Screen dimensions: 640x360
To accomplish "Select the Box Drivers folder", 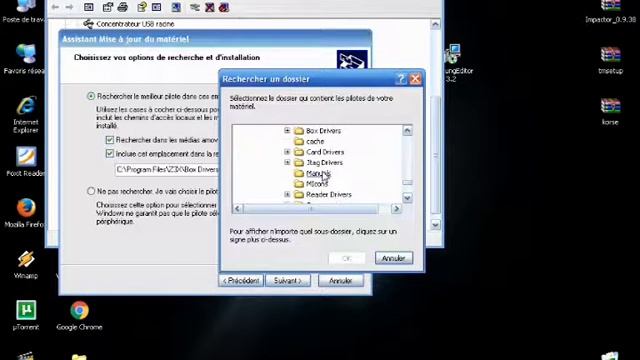I will point(323,131).
